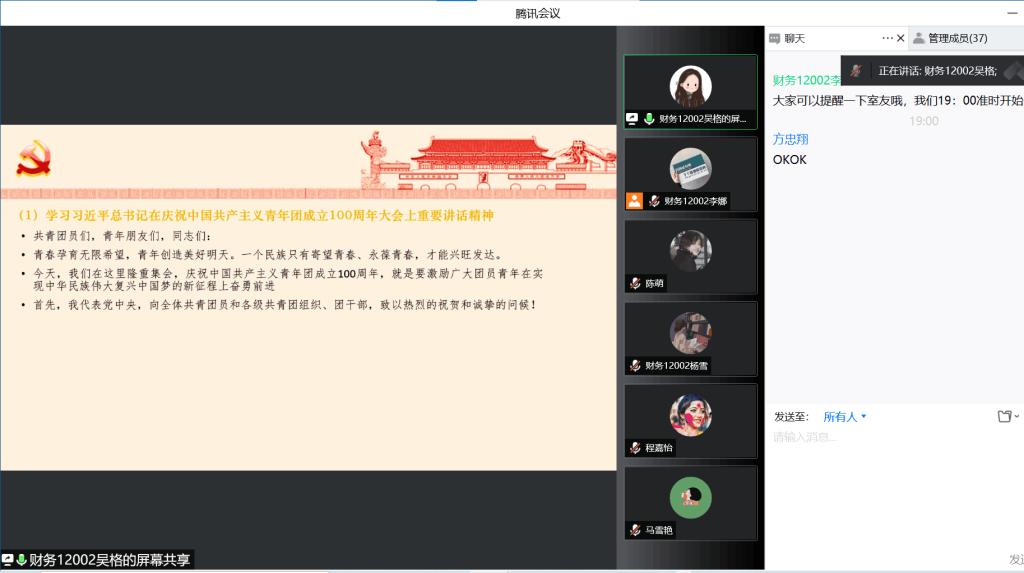Viewport: 1024px width, 573px height.
Task: Click the orange host icon beside 李娜
Action: (634, 200)
